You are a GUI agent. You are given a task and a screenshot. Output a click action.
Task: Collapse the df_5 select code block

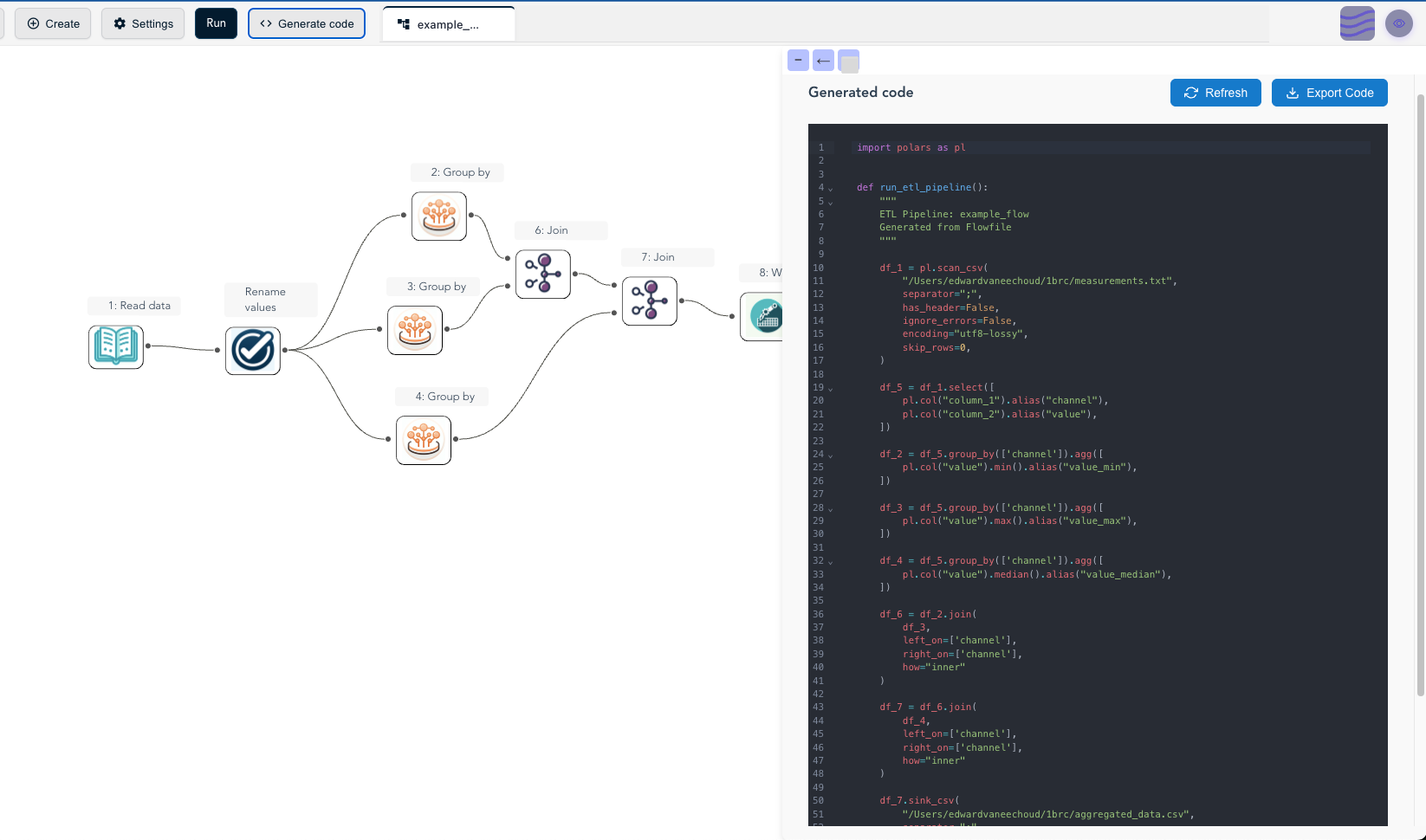point(830,387)
